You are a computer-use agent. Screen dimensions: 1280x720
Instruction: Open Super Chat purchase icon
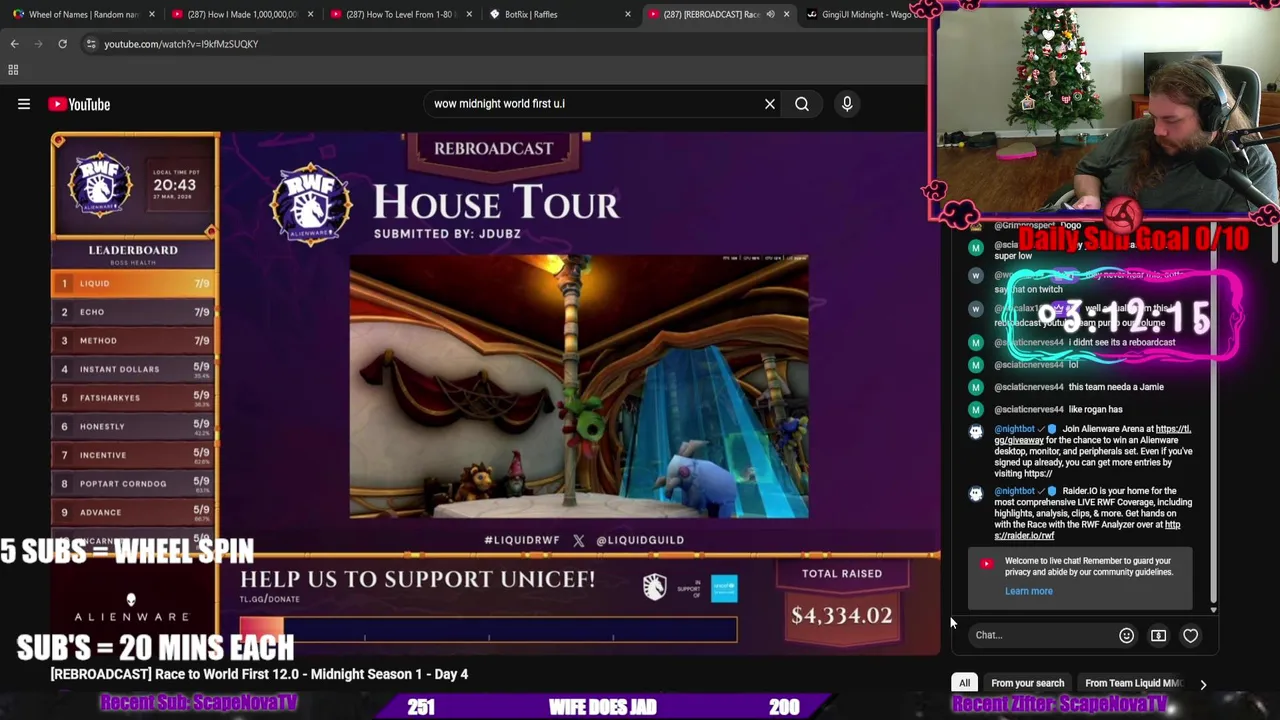pyautogui.click(x=1158, y=635)
